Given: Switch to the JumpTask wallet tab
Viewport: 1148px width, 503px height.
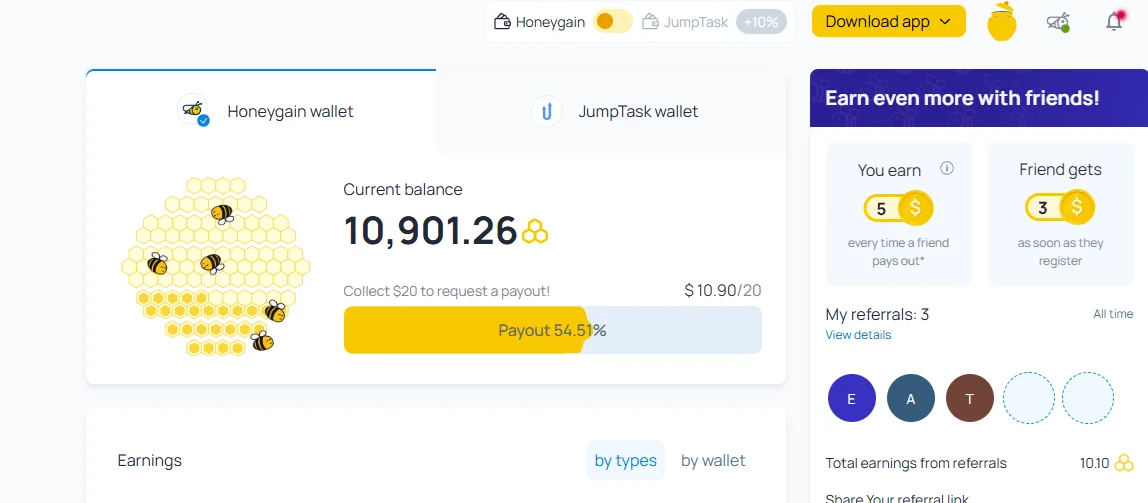Looking at the screenshot, I should pos(611,111).
